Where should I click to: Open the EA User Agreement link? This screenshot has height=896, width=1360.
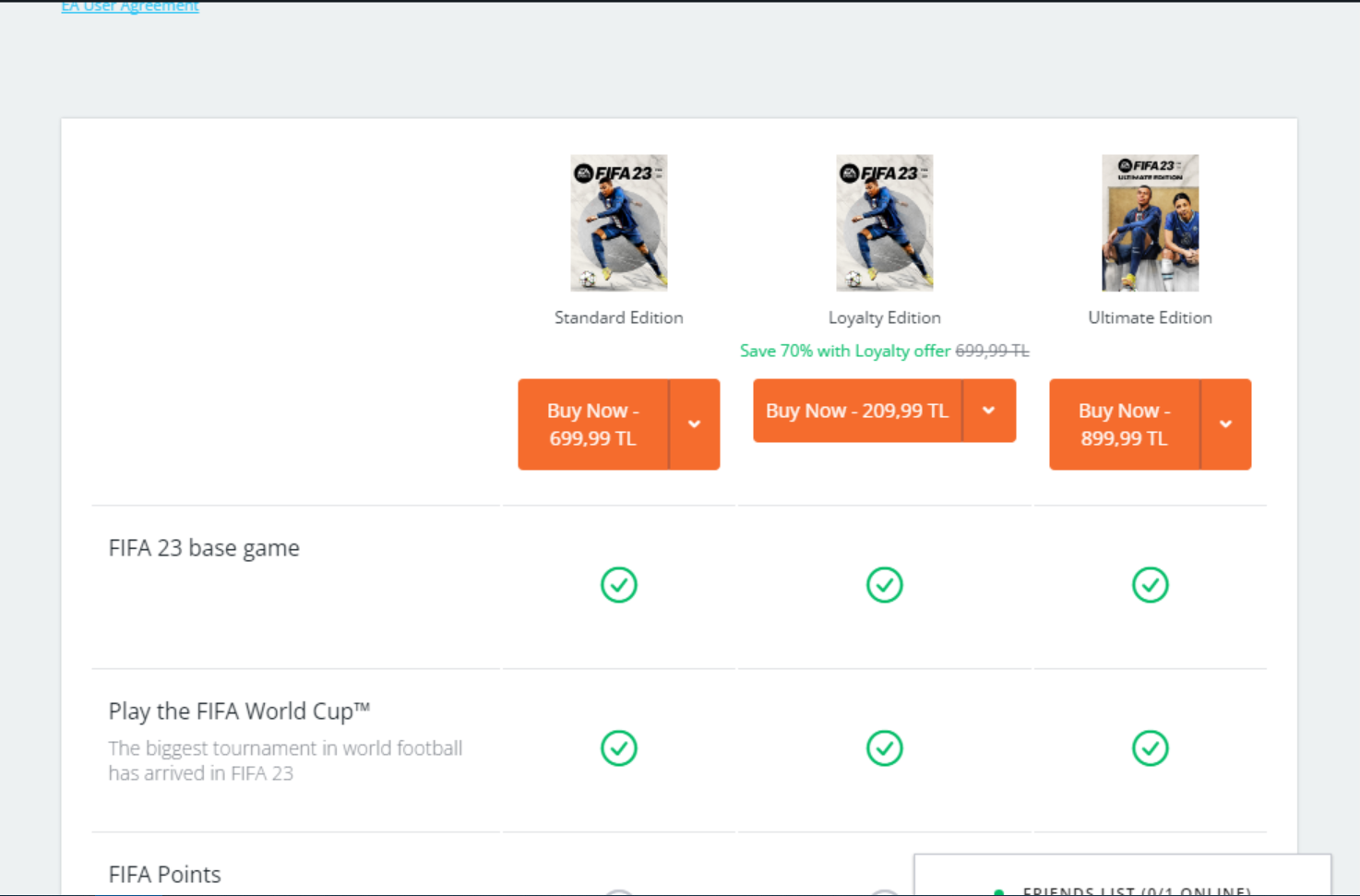coord(130,6)
